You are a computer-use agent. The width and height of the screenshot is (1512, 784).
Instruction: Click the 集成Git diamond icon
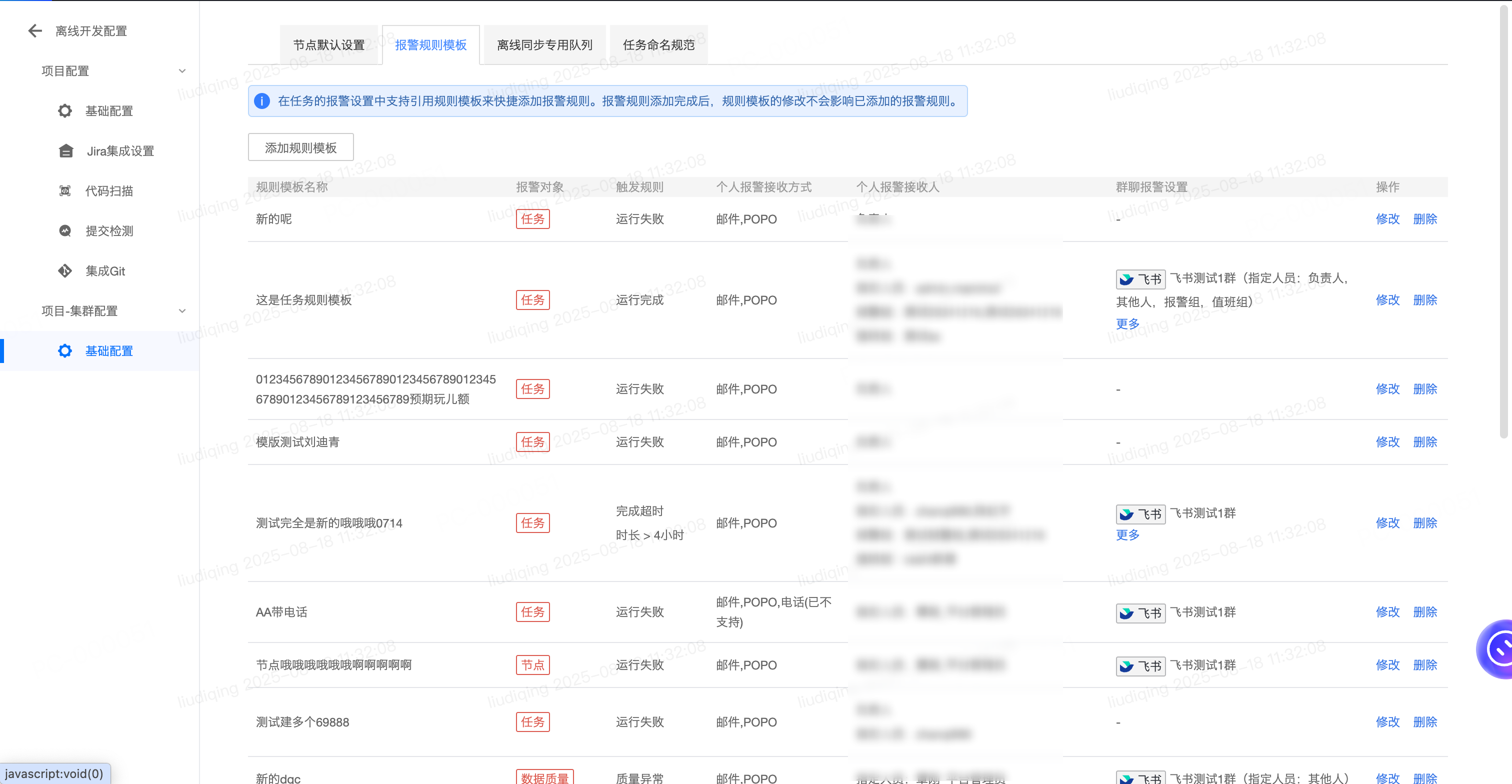coord(65,271)
